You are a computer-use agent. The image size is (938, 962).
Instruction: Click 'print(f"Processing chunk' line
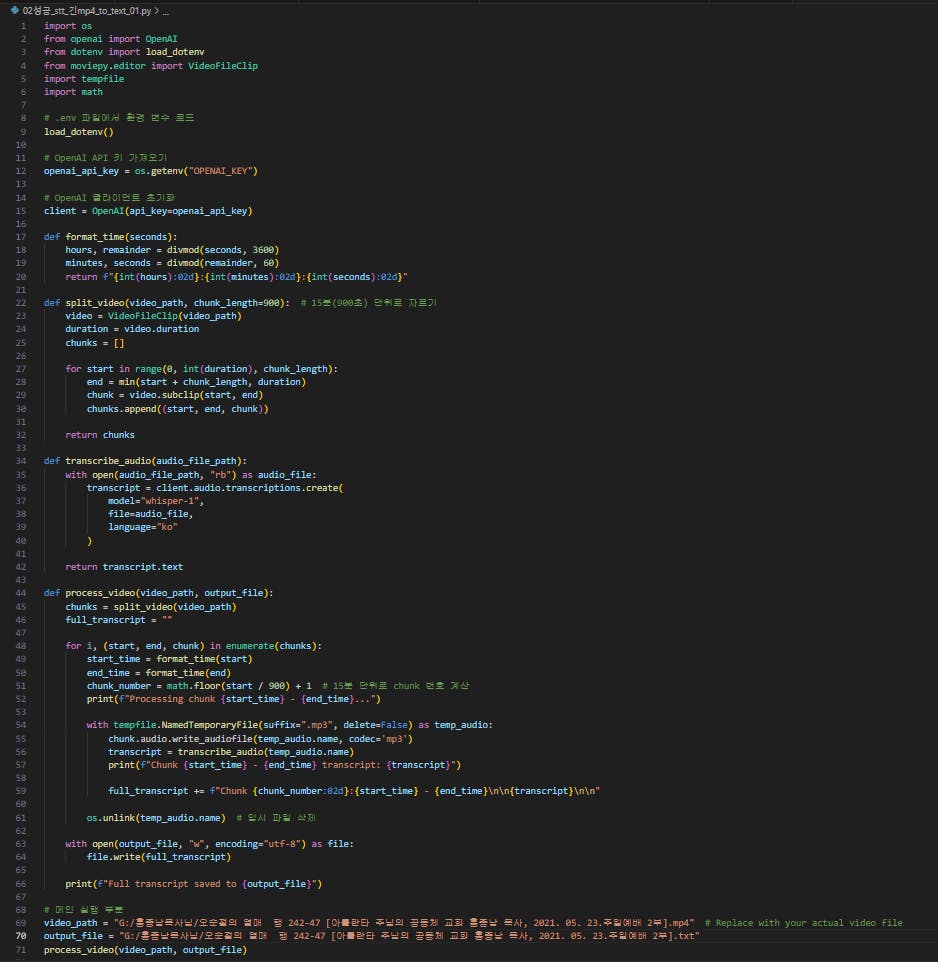pos(234,699)
